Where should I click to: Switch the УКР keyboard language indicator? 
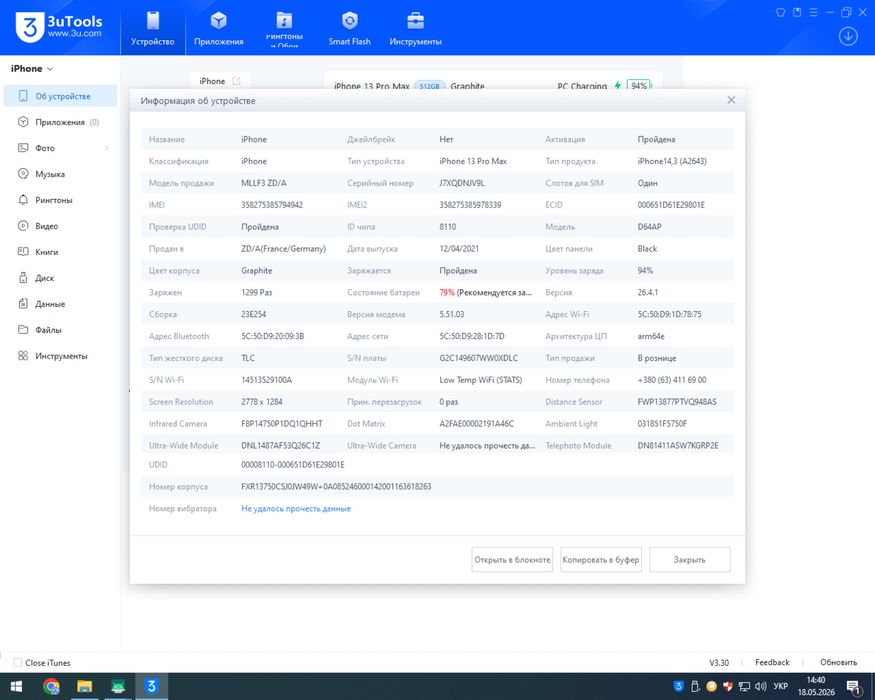pyautogui.click(x=781, y=686)
